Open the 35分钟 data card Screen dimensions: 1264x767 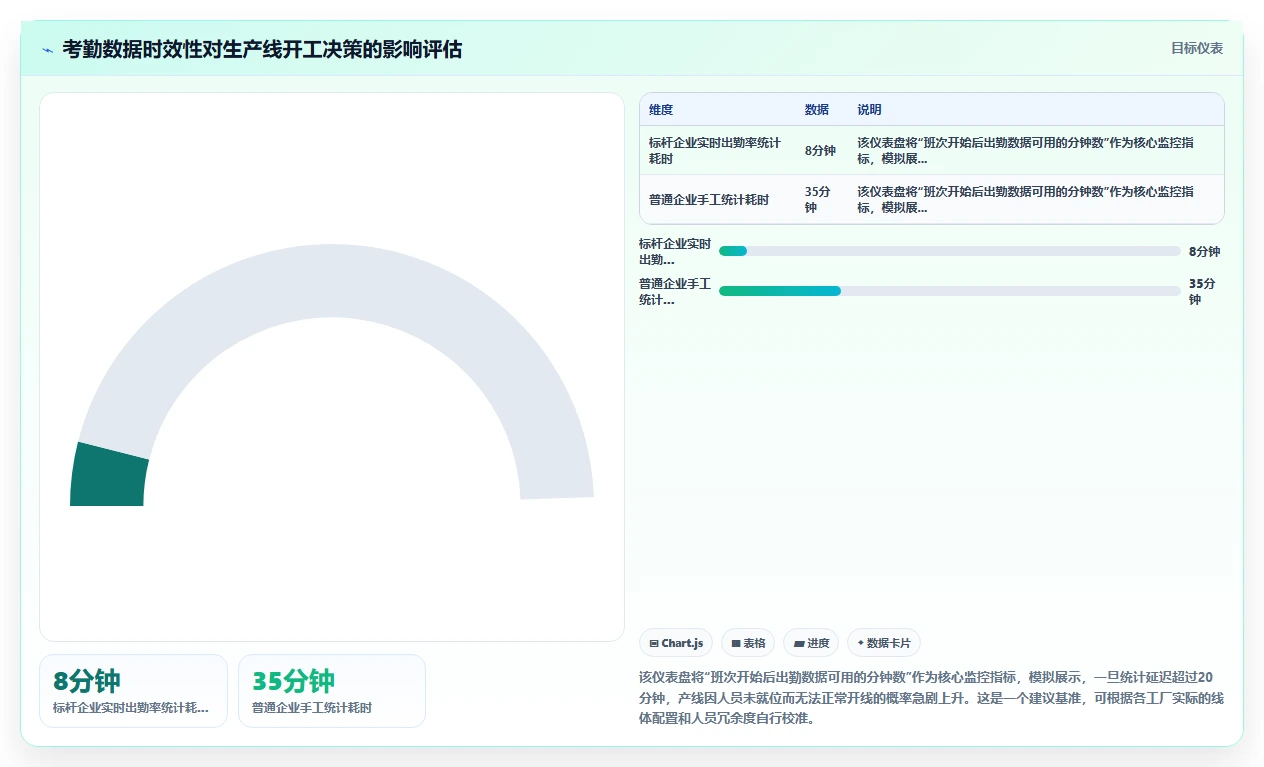[x=332, y=691]
